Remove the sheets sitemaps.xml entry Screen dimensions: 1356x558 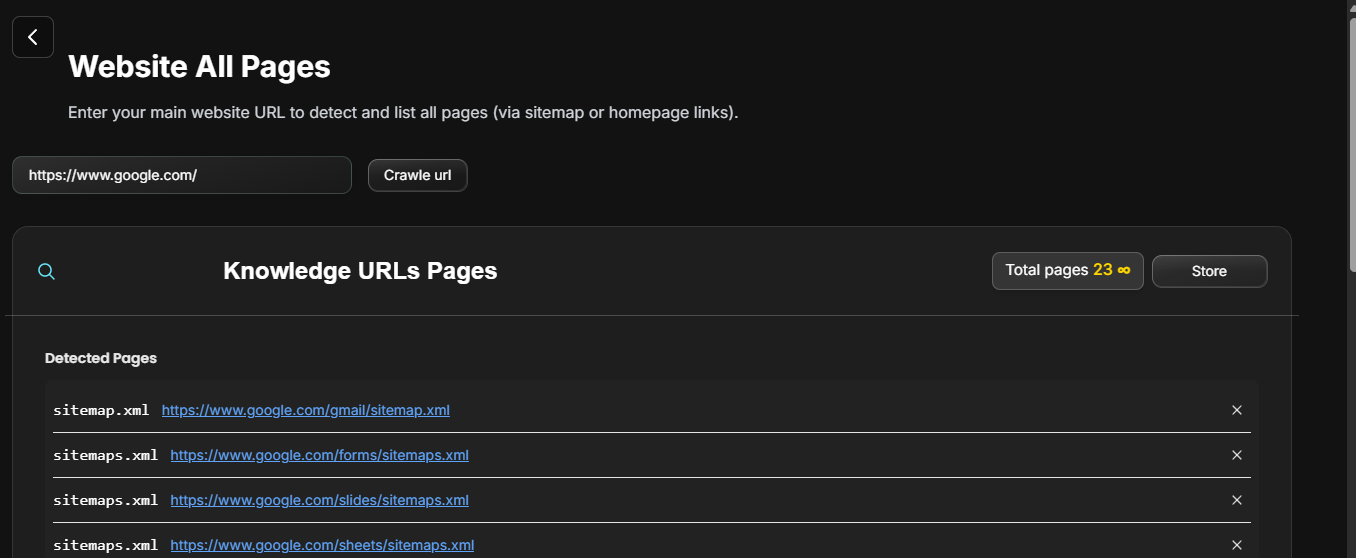[x=1236, y=545]
